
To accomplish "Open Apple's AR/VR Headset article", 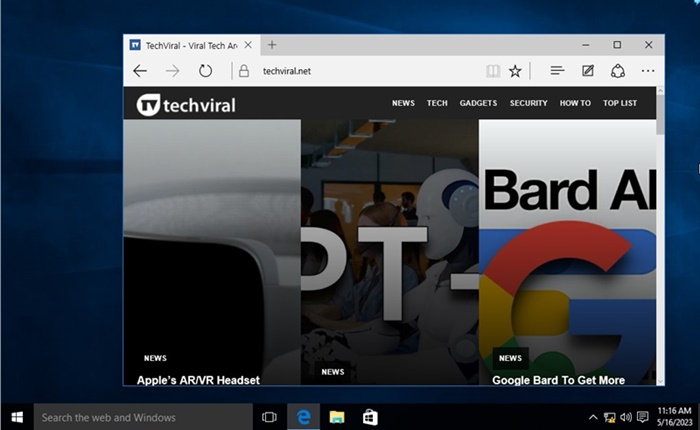I will (x=198, y=380).
